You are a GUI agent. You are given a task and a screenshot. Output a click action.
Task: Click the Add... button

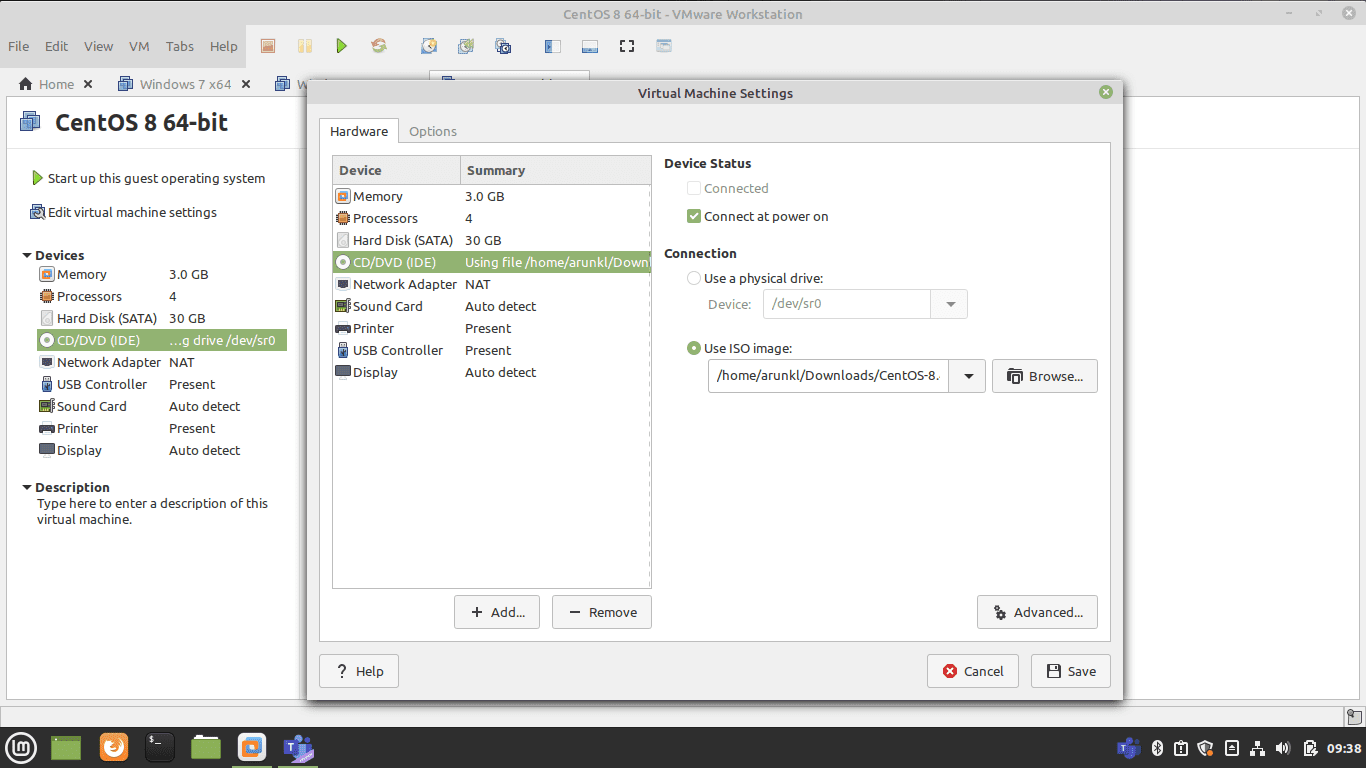(497, 612)
